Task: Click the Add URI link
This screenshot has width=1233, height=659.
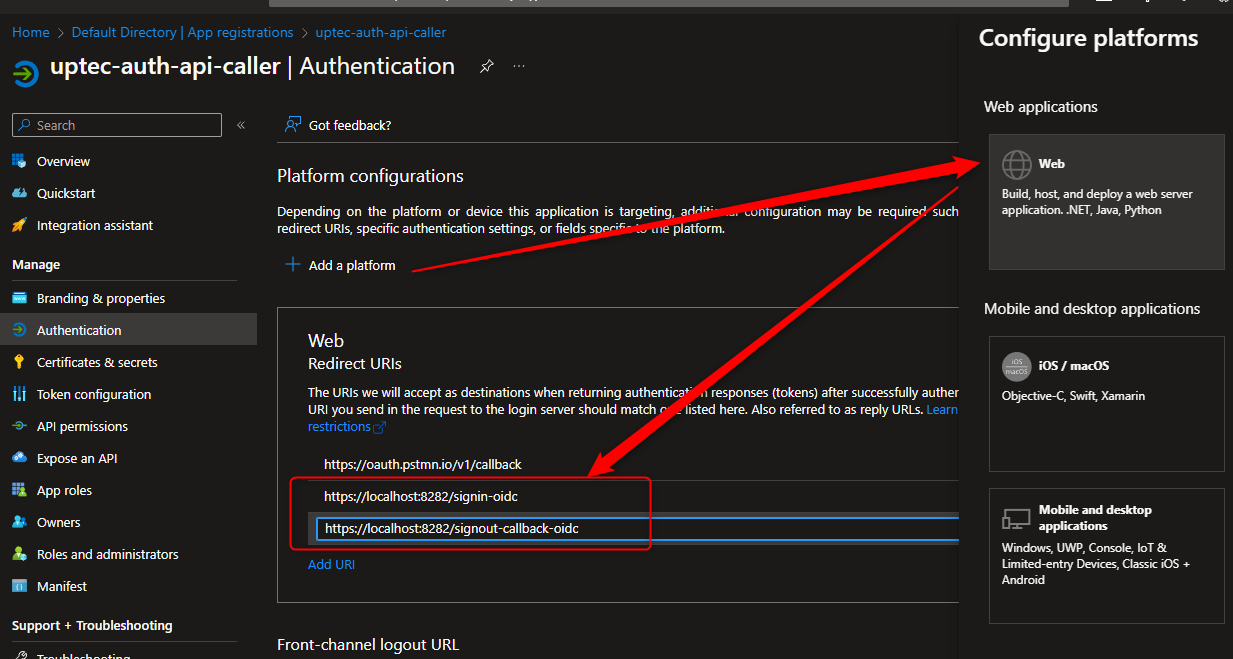Action: [x=331, y=564]
